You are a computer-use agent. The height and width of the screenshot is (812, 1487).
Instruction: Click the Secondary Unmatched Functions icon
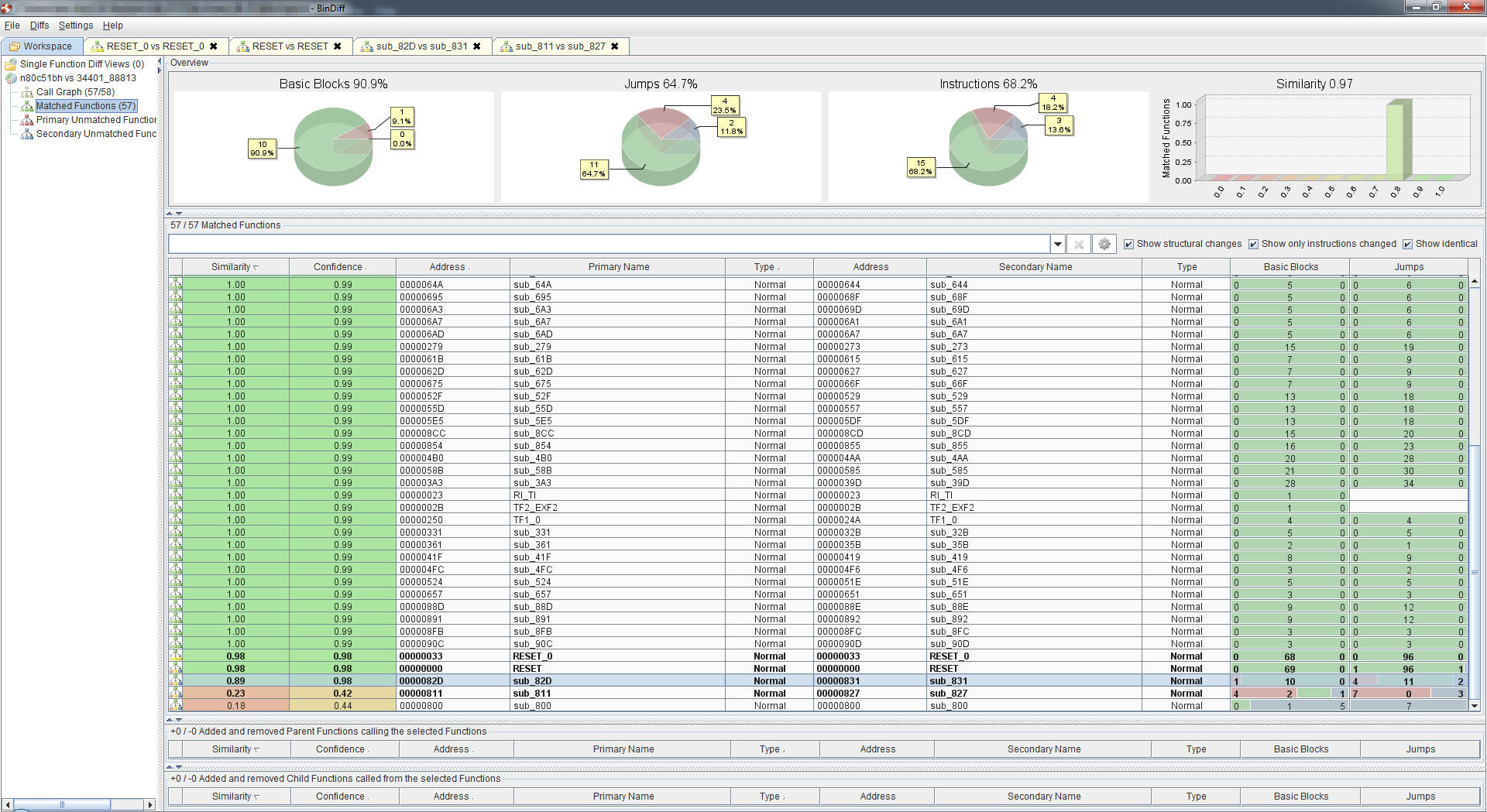[x=27, y=134]
